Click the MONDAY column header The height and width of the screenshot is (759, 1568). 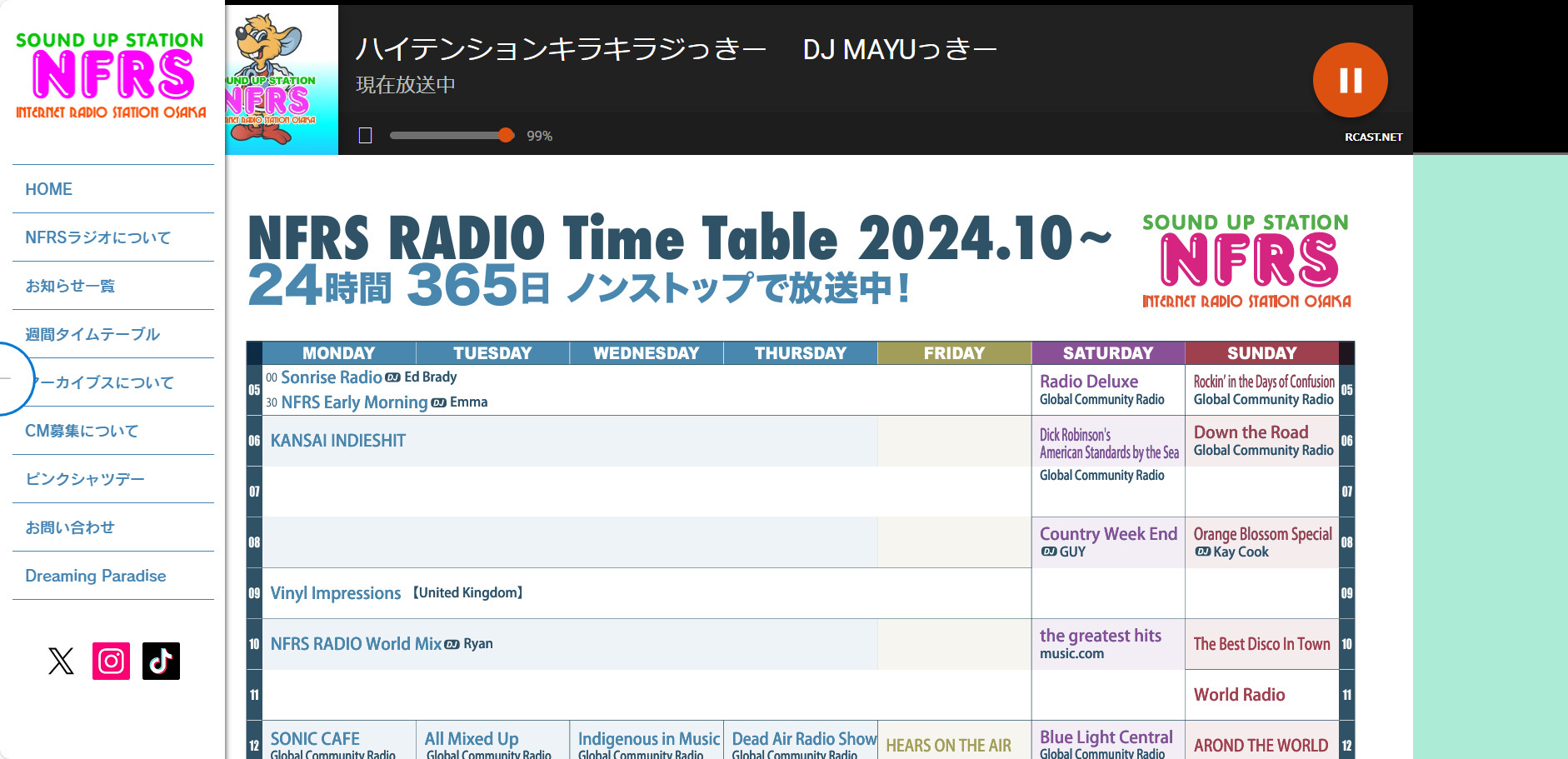pos(338,353)
